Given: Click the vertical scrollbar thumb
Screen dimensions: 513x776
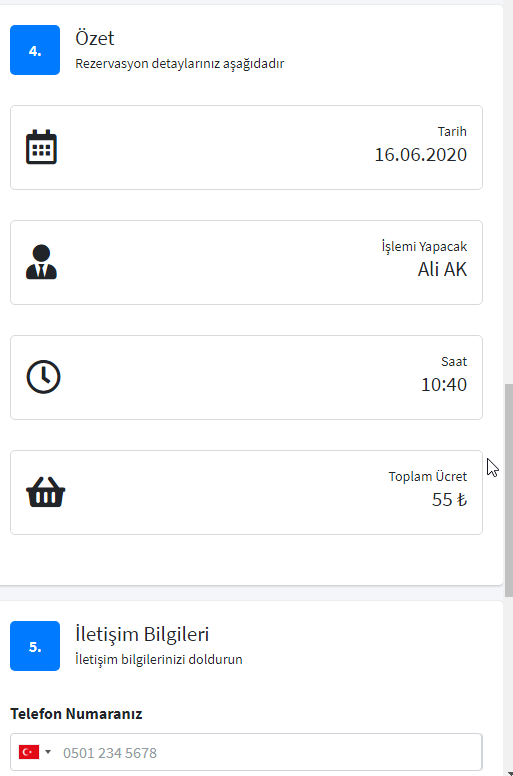Looking at the screenshot, I should [509, 490].
